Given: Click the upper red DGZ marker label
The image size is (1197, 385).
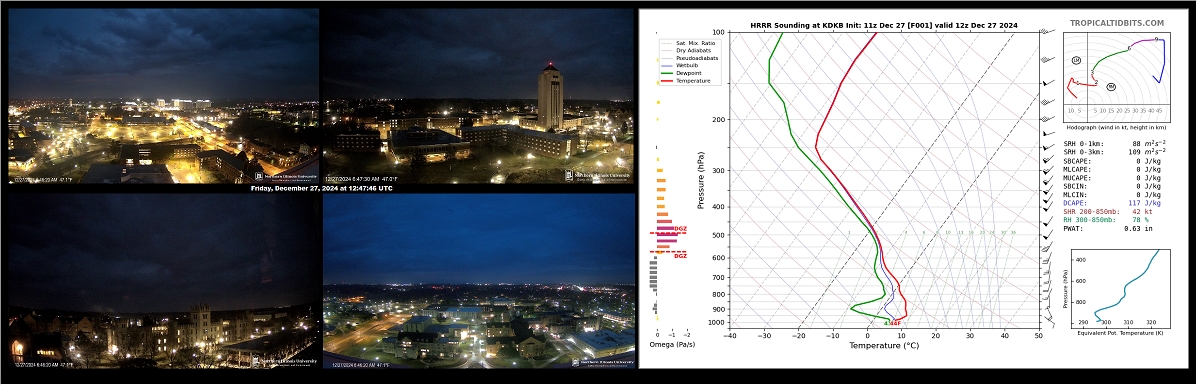Looking at the screenshot, I should [x=680, y=229].
